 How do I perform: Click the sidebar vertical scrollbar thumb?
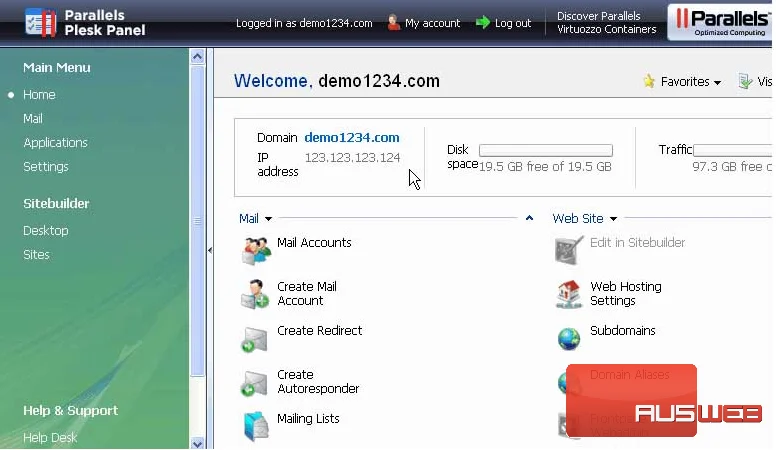[197, 221]
